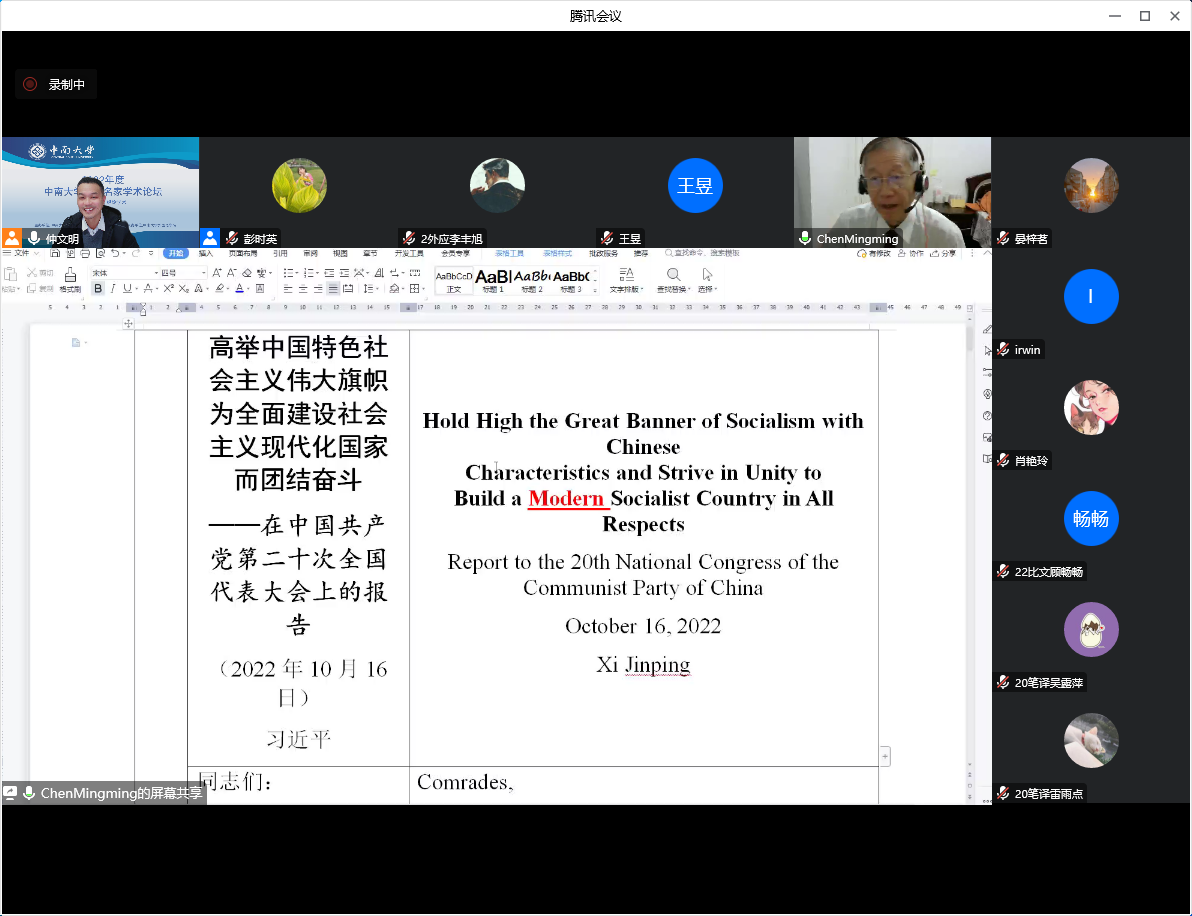The height and width of the screenshot is (916, 1192).
Task: Click the microphone icon next to ChenMingming's name
Action: pyautogui.click(x=804, y=239)
